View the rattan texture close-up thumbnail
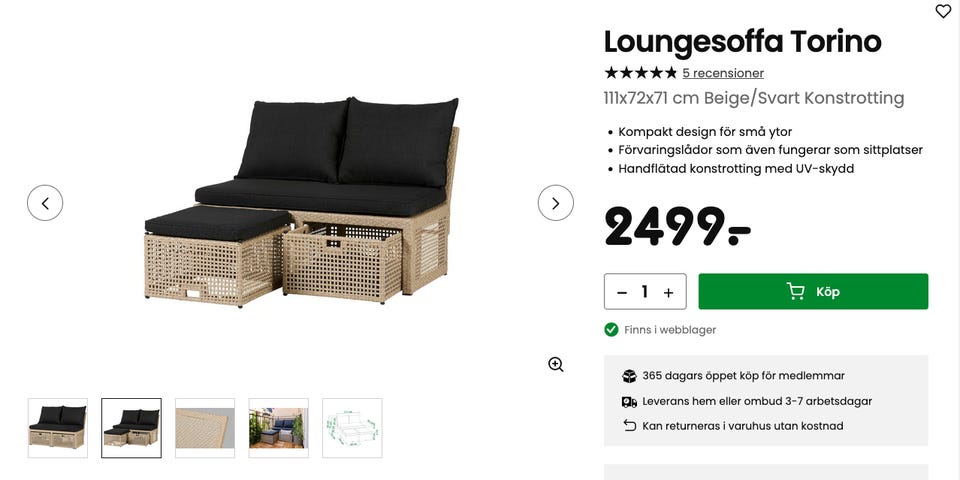Image resolution: width=960 pixels, height=480 pixels. coord(205,428)
